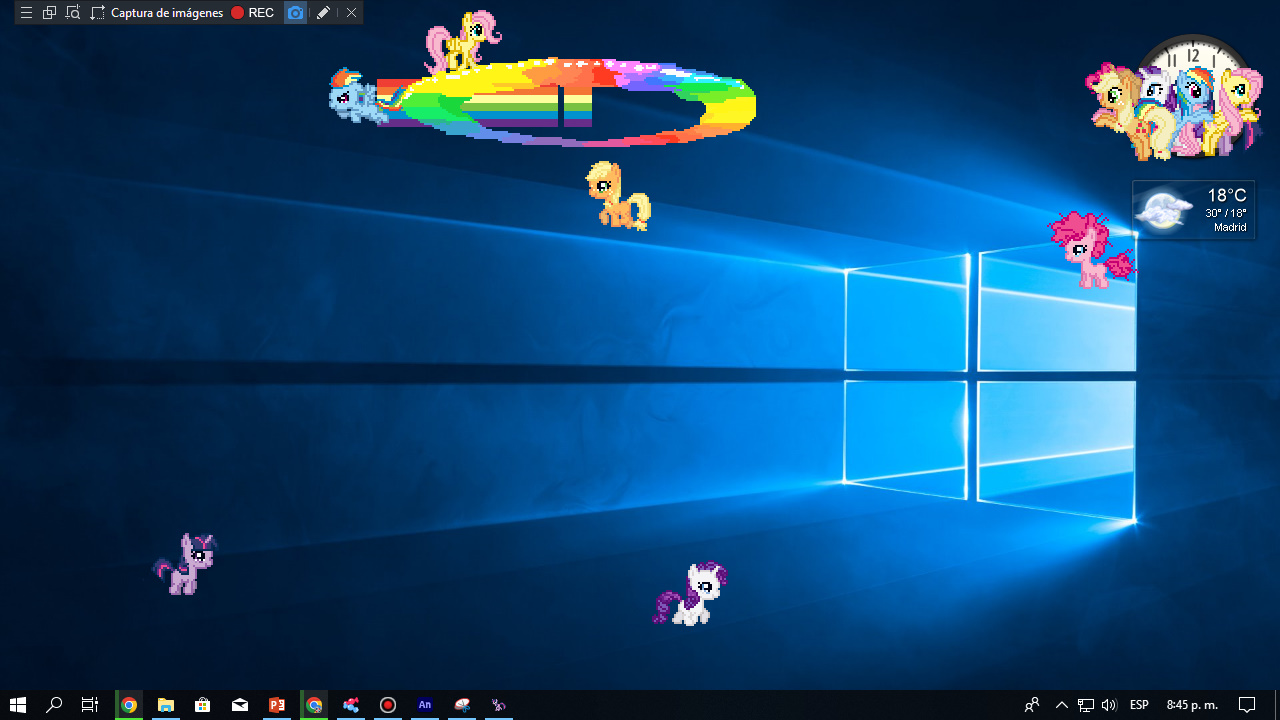
Task: Open Microsoft Store from the taskbar
Action: coord(203,705)
